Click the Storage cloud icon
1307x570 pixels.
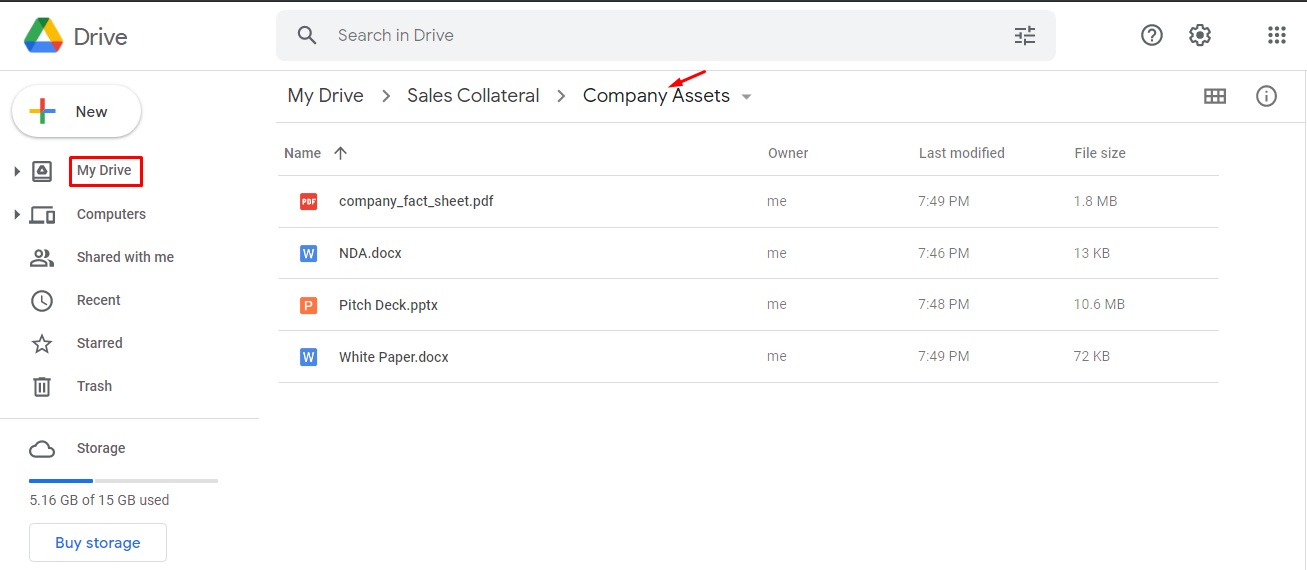(42, 449)
